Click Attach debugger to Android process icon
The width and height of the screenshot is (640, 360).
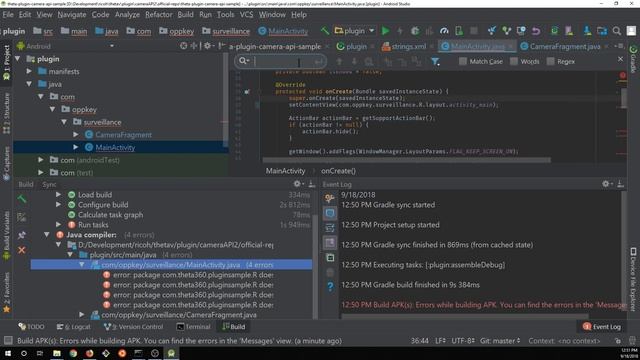click(x=459, y=31)
